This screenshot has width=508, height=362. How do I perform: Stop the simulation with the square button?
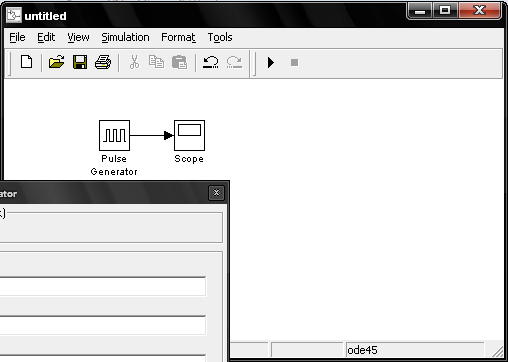[x=294, y=62]
